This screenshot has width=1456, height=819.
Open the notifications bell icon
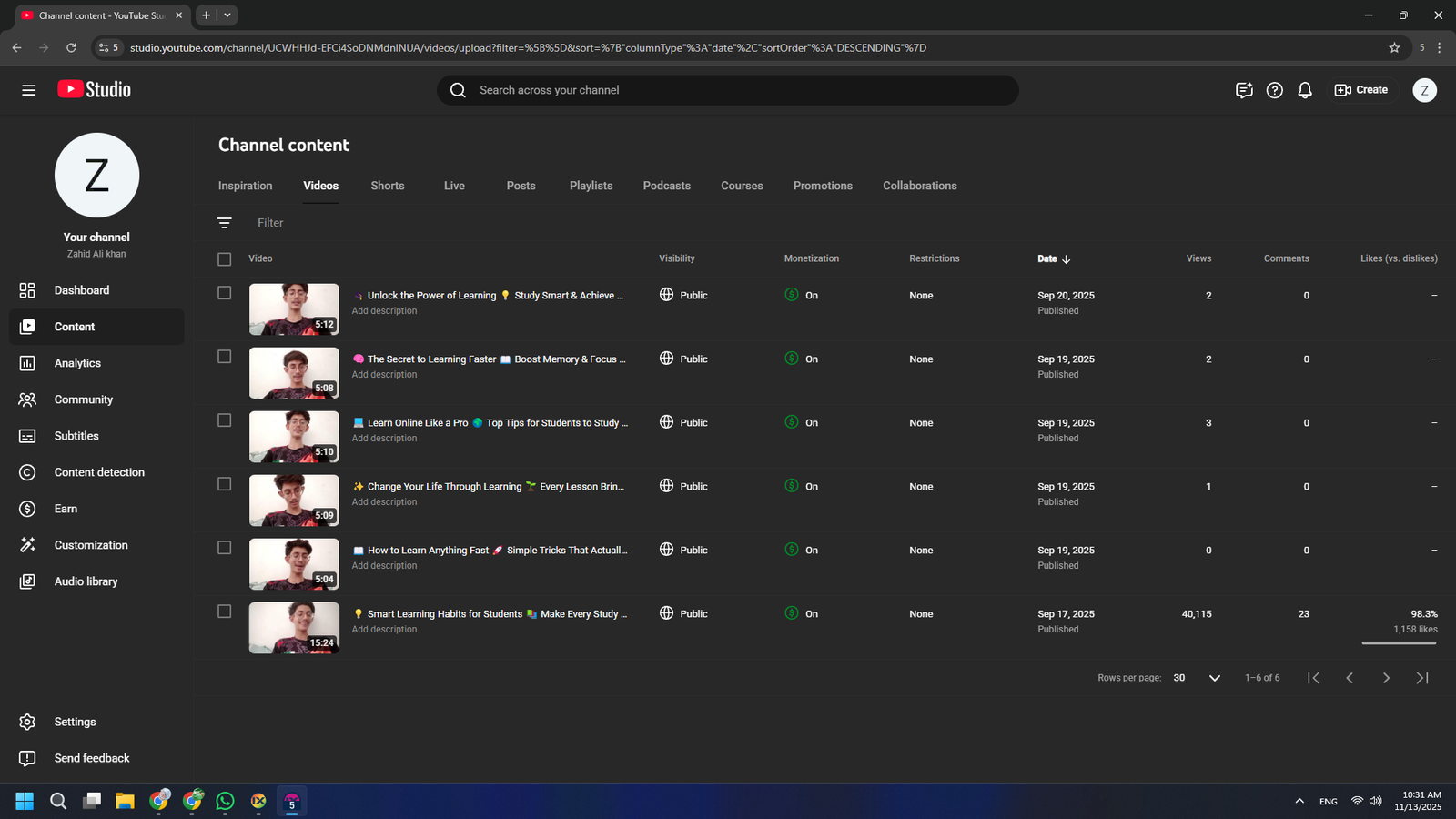tap(1305, 90)
